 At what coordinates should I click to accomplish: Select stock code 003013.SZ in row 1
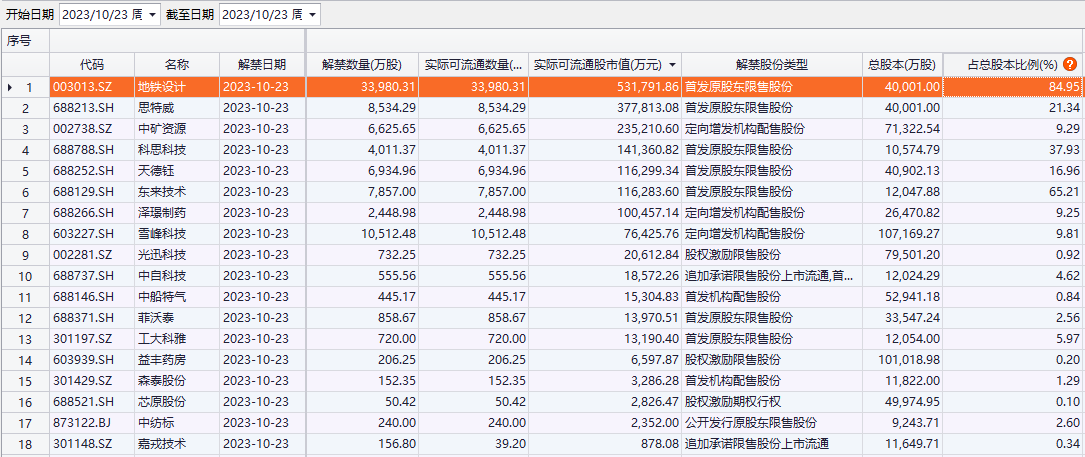click(x=91, y=88)
